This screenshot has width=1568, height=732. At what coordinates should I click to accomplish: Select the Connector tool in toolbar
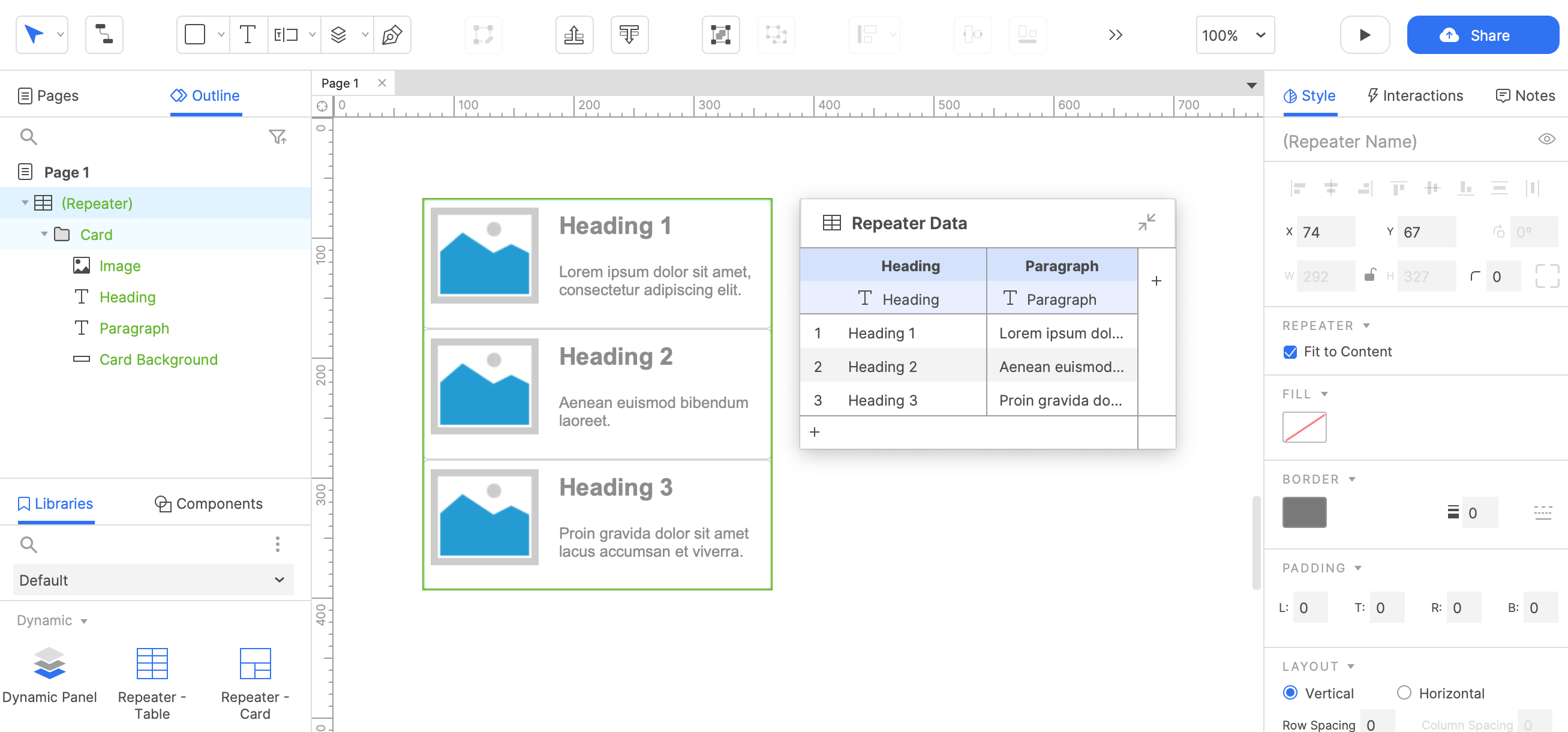pos(104,35)
